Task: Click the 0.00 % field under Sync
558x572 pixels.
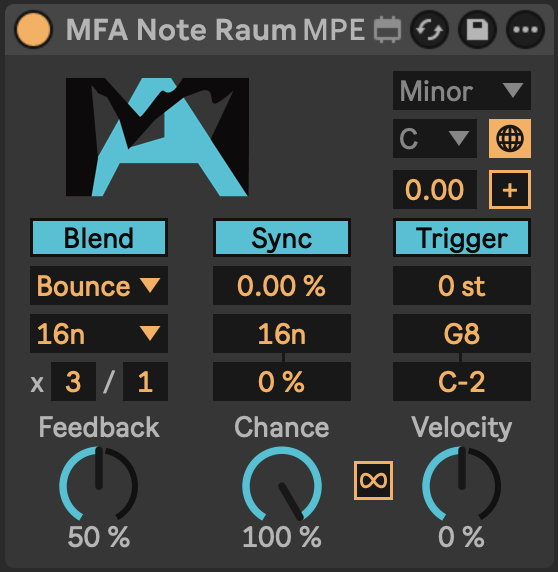Action: pyautogui.click(x=282, y=286)
